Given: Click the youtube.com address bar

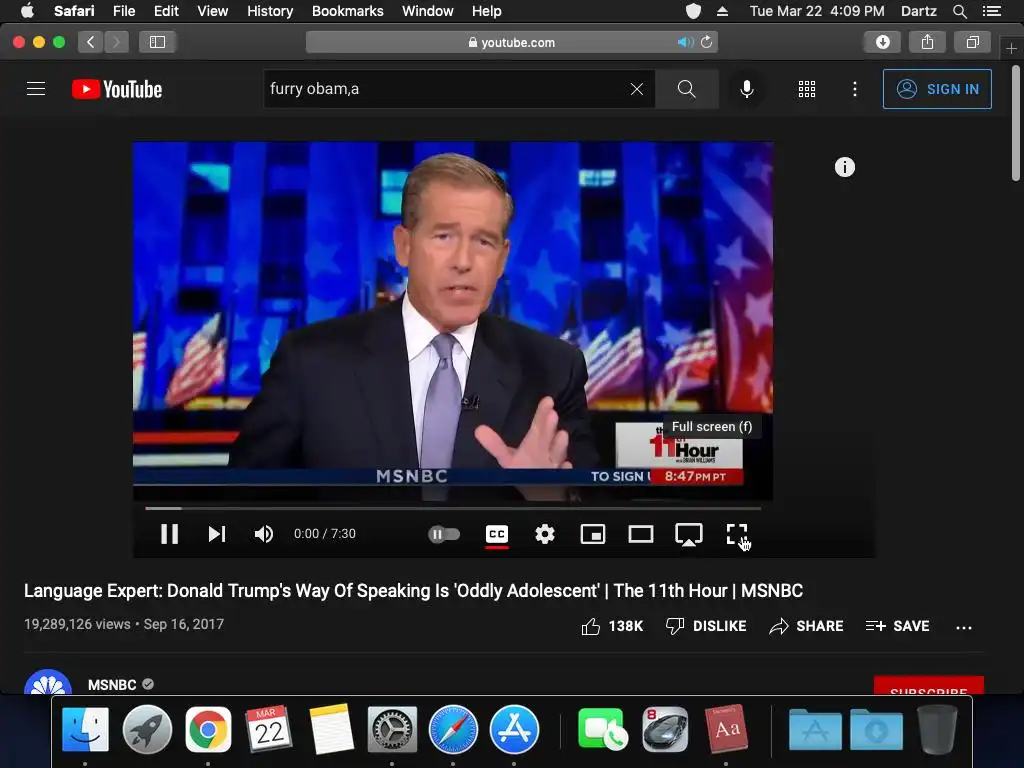Looking at the screenshot, I should click(511, 42).
